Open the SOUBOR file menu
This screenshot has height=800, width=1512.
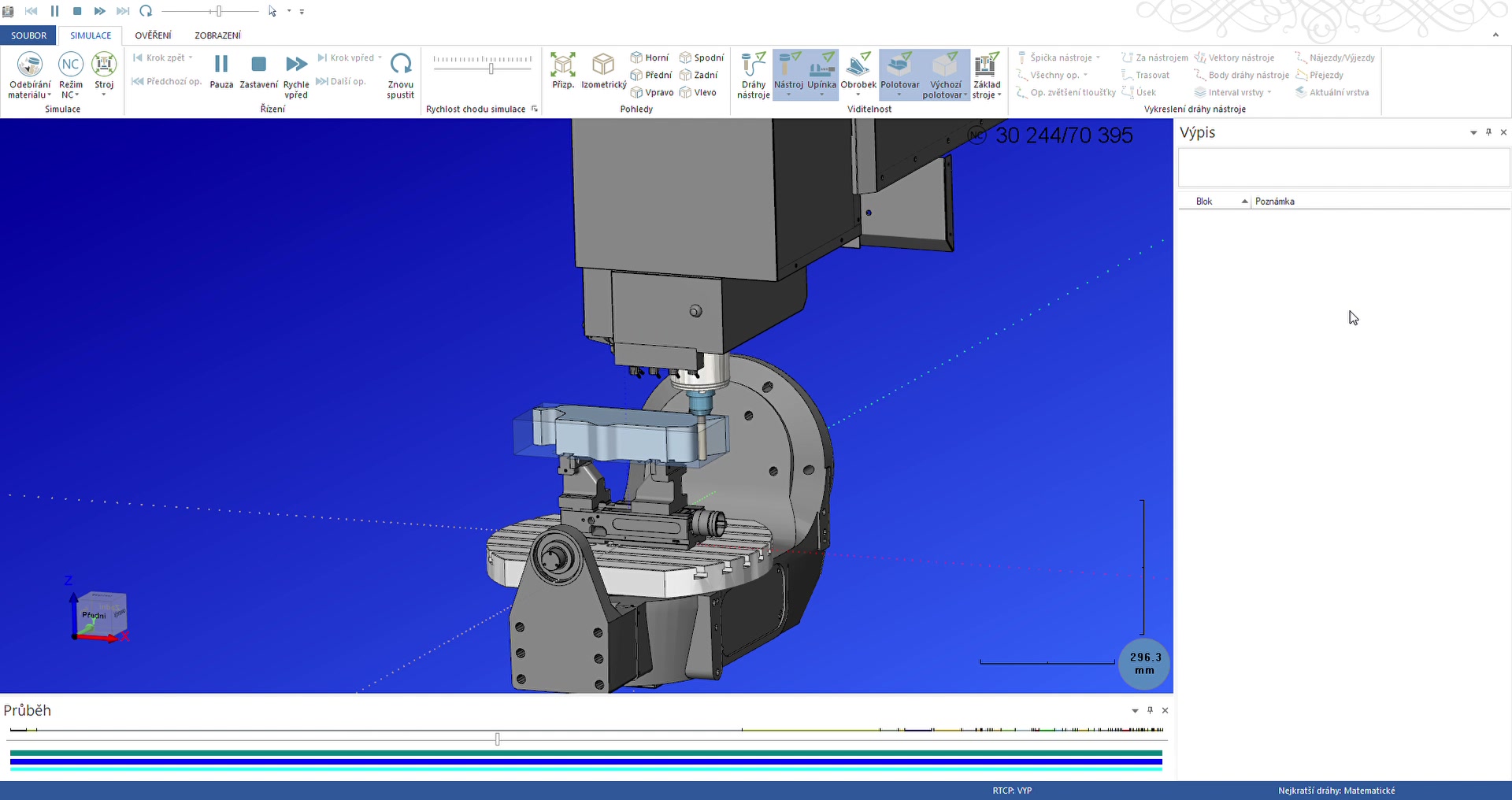[28, 35]
